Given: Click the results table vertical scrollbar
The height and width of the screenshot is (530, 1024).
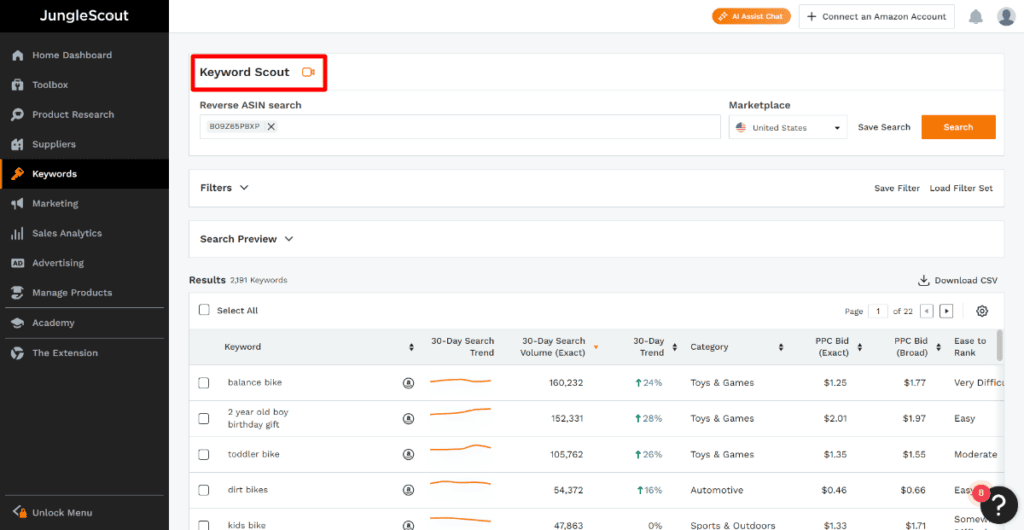Looking at the screenshot, I should [999, 345].
